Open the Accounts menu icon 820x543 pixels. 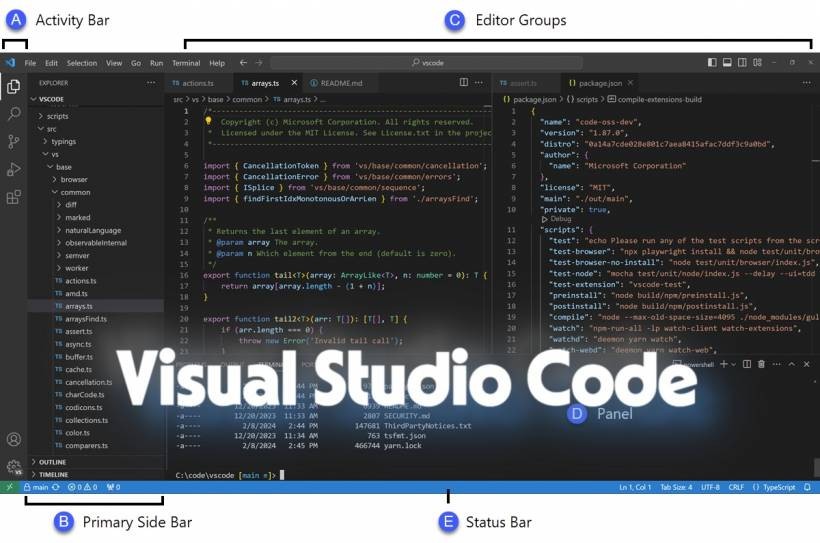[14, 439]
